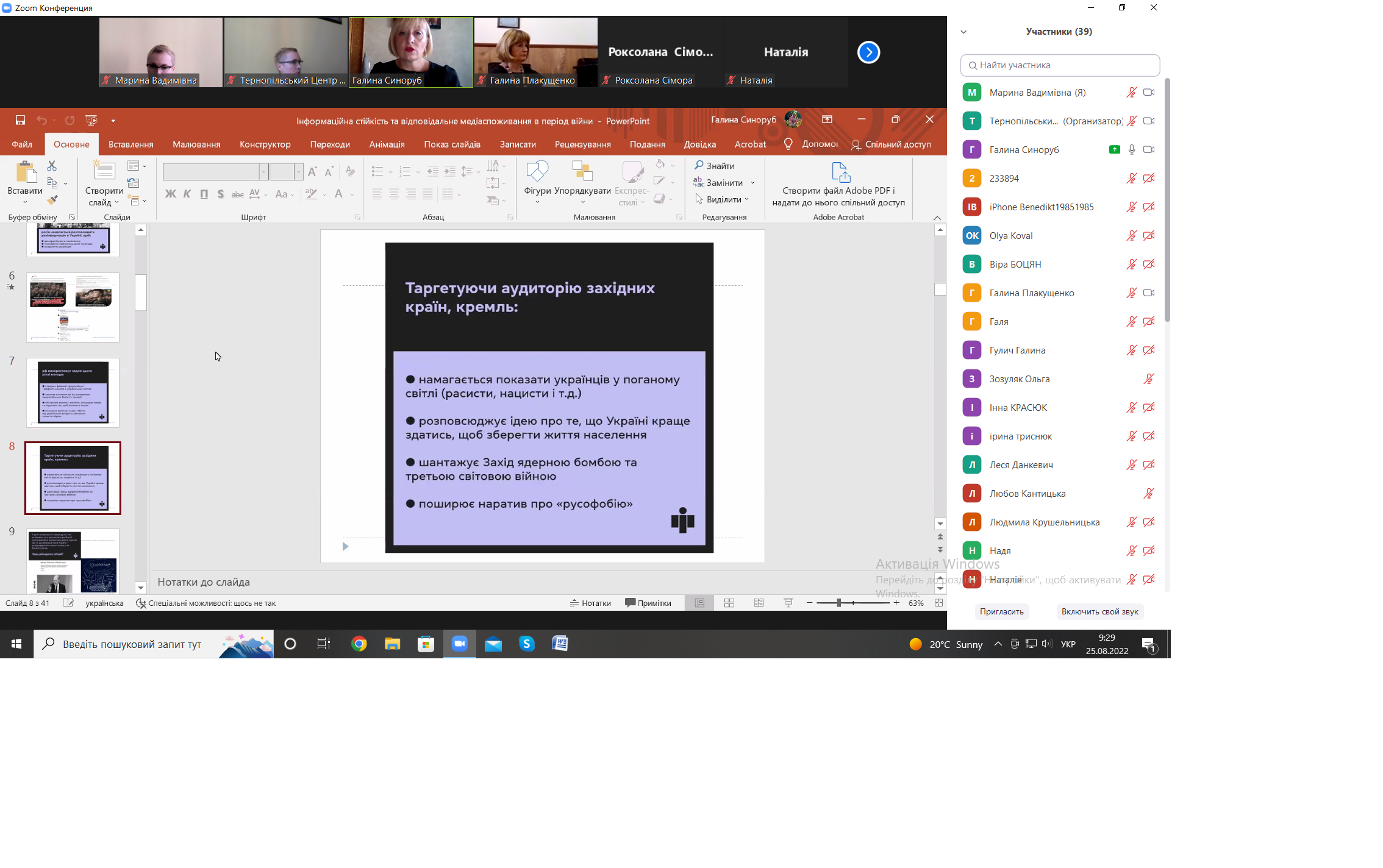Click in Нотатки до слайда notes area
This screenshot has height=868, width=1383.
point(543,582)
